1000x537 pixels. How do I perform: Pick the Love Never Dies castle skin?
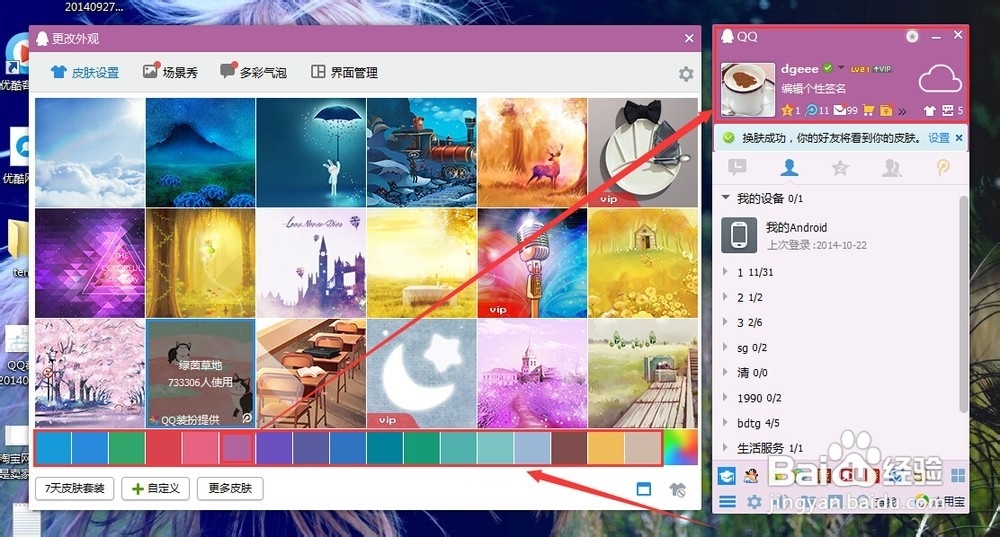311,263
